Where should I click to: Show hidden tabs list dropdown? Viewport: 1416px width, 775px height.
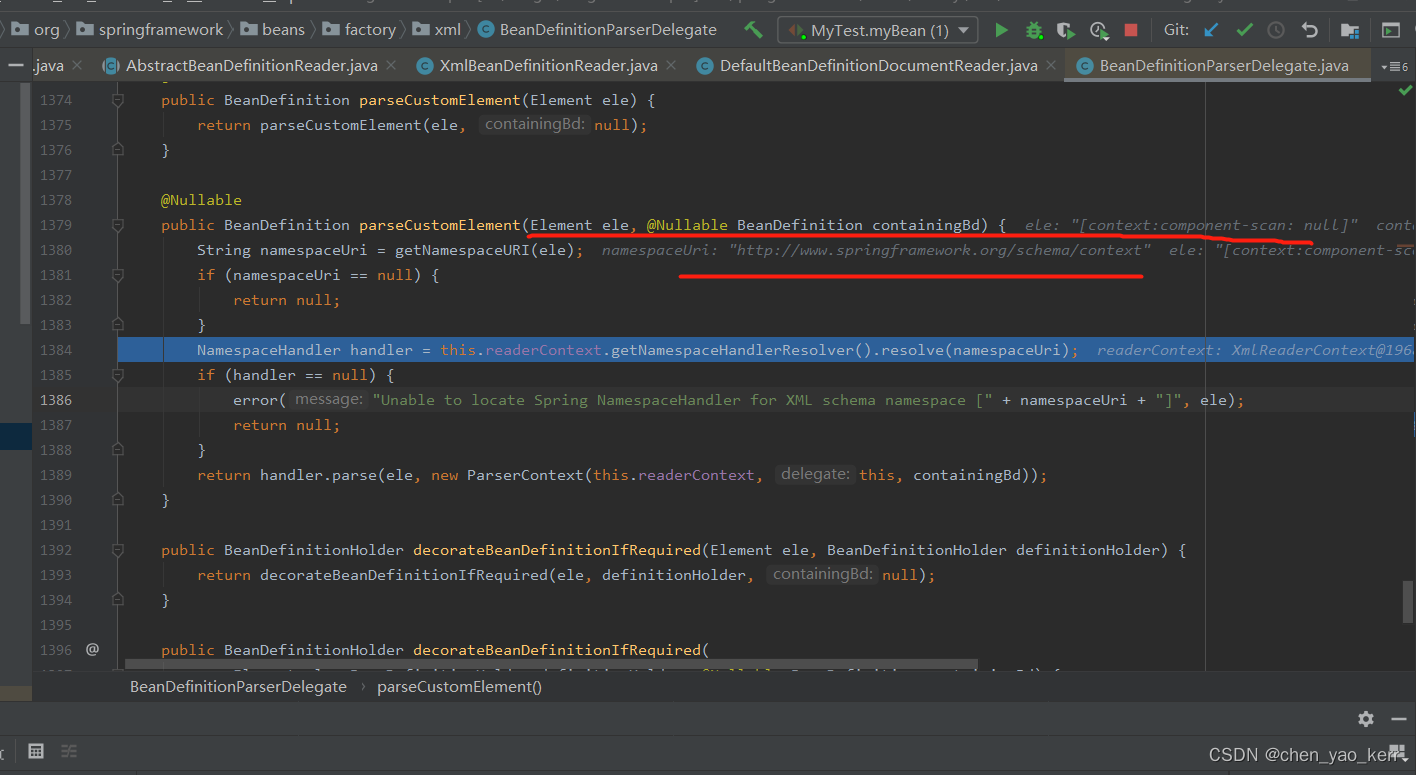[x=1393, y=66]
